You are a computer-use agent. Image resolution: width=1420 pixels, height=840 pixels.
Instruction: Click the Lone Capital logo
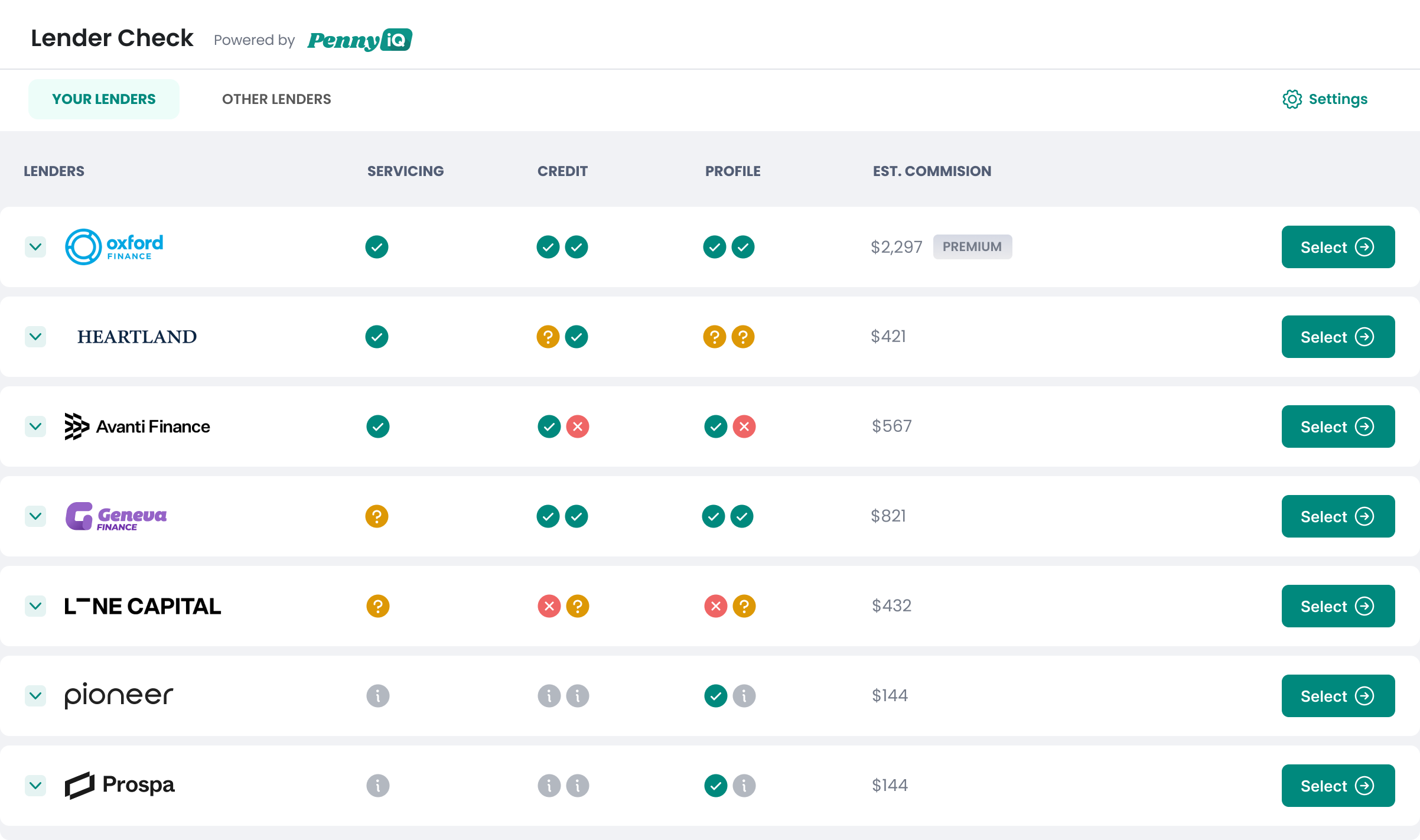coord(142,606)
